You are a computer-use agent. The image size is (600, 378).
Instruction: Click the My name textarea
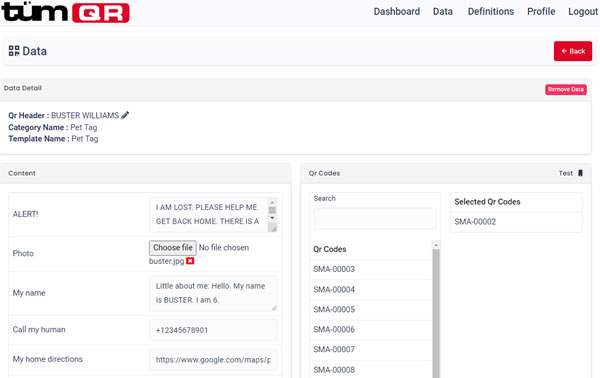213,293
